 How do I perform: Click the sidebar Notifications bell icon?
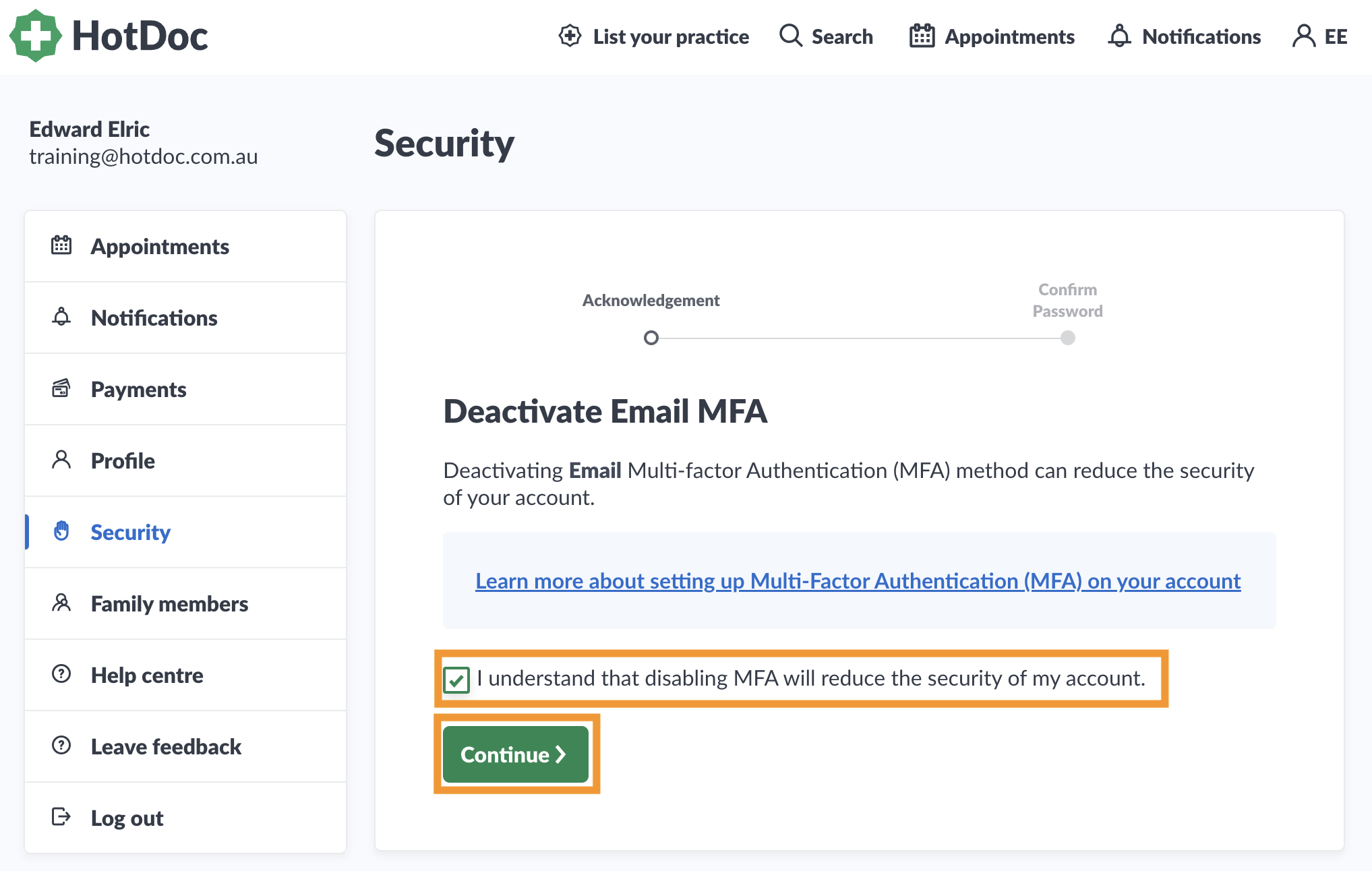(61, 317)
